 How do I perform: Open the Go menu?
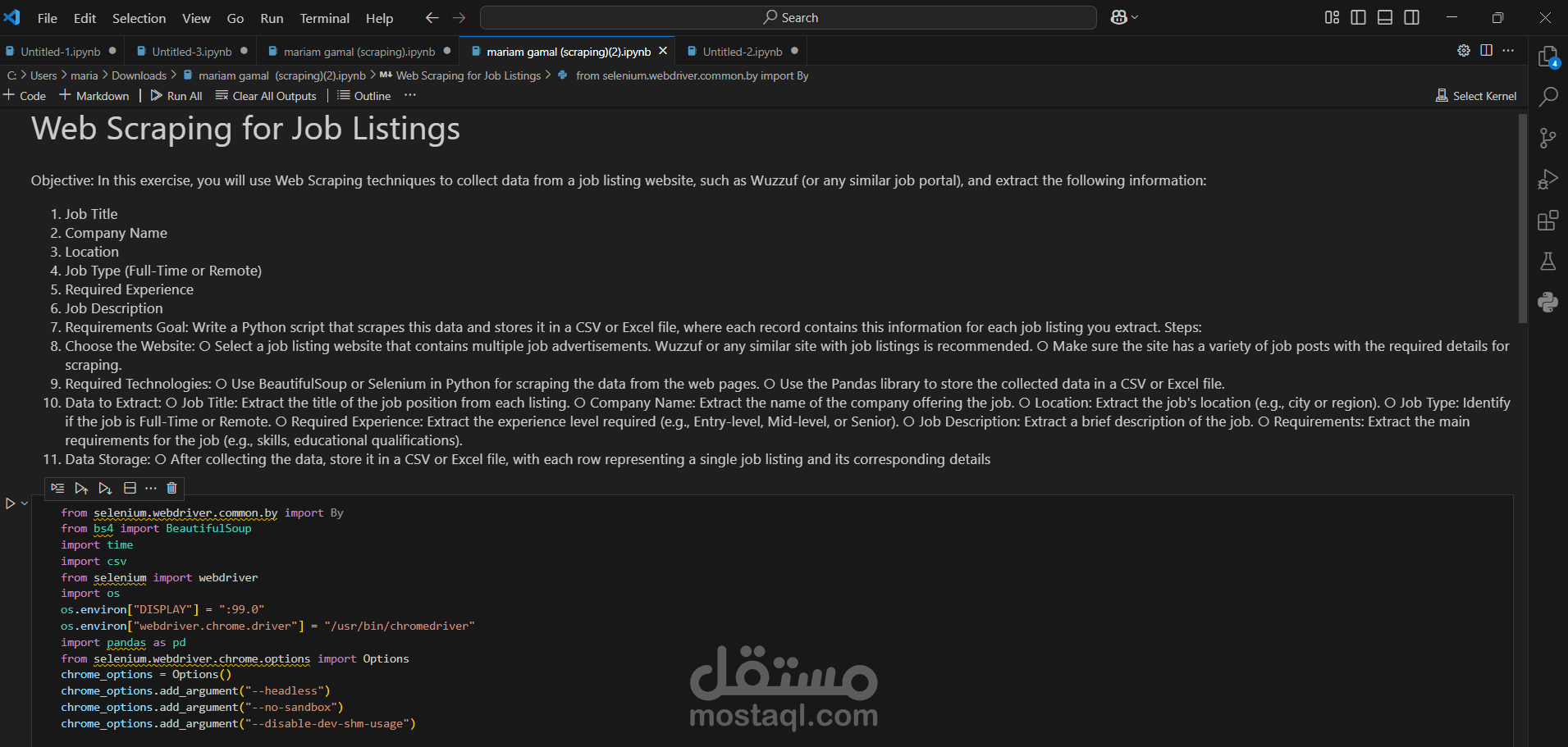235,18
